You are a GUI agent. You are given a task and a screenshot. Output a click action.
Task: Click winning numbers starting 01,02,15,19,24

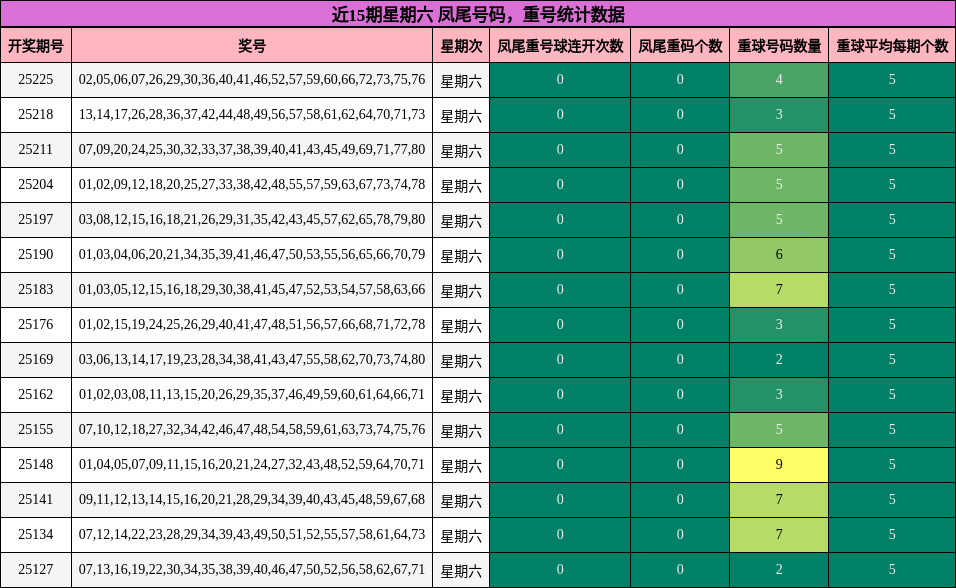(252, 324)
